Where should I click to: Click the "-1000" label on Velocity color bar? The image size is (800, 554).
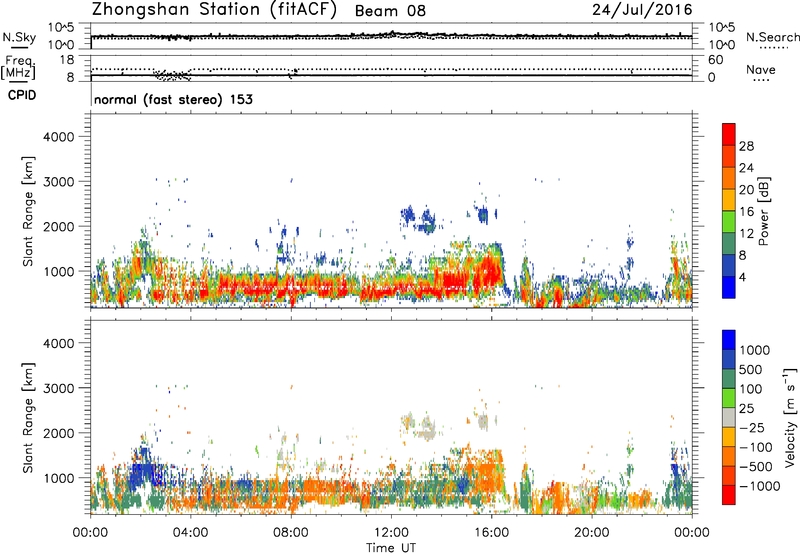pos(759,486)
